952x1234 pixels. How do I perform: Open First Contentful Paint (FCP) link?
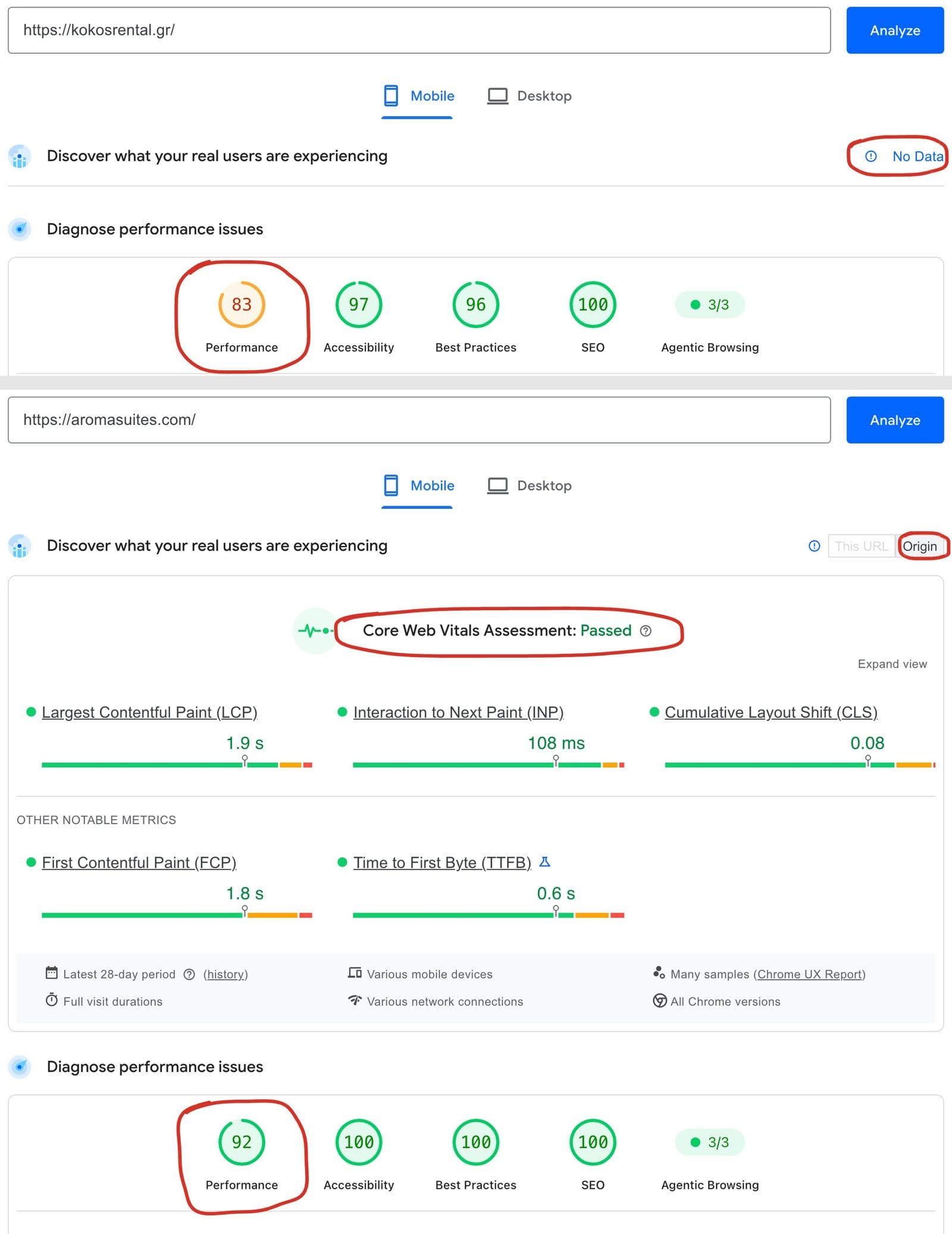click(x=139, y=862)
